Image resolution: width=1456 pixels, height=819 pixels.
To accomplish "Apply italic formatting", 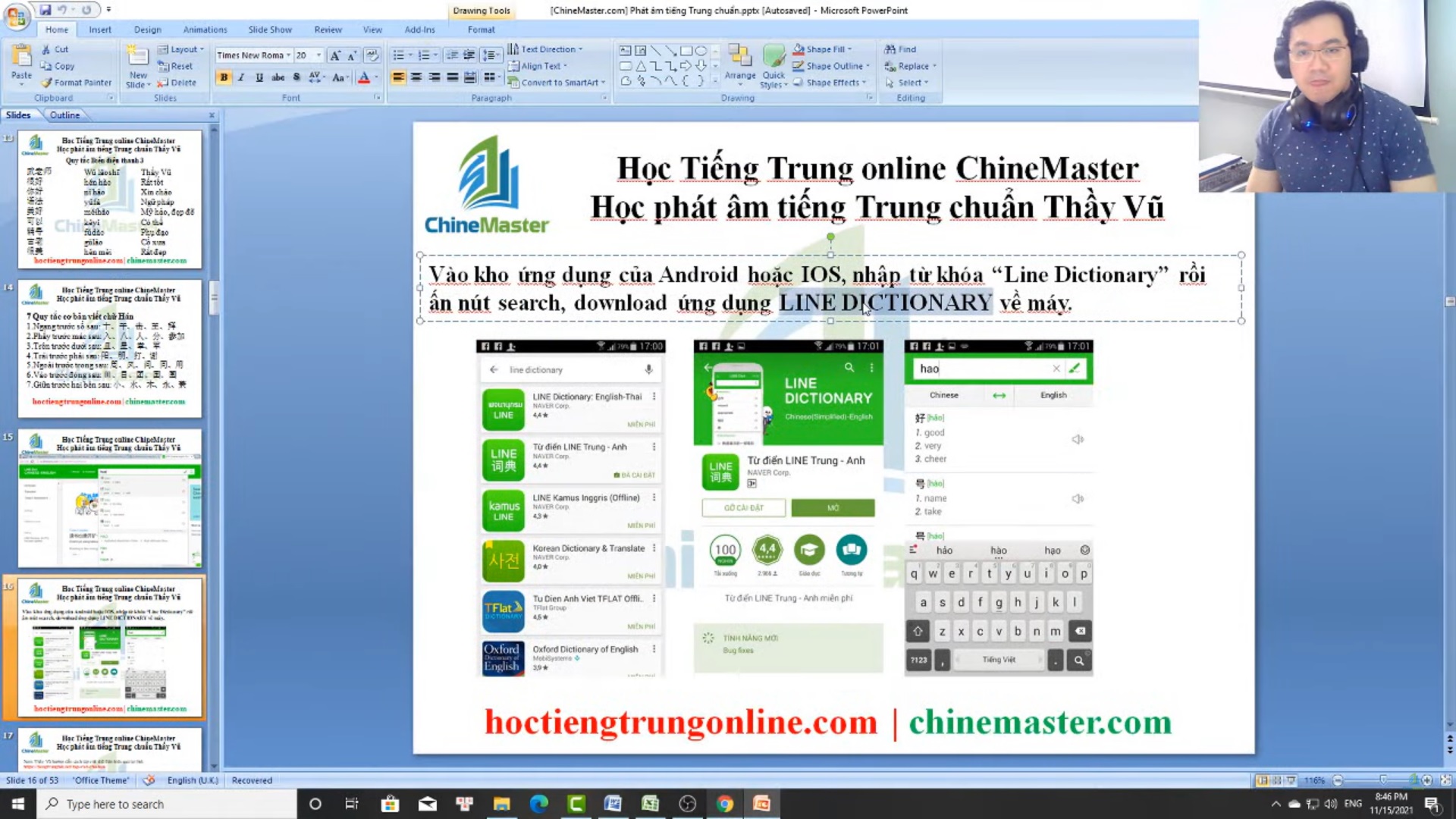I will (x=240, y=77).
